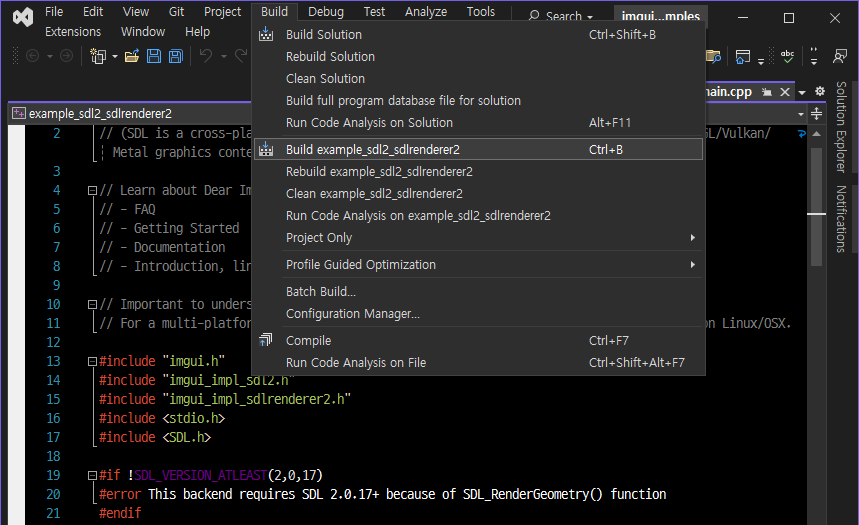Click the gear icon beside document tabs
This screenshot has width=859, height=525.
pos(820,91)
